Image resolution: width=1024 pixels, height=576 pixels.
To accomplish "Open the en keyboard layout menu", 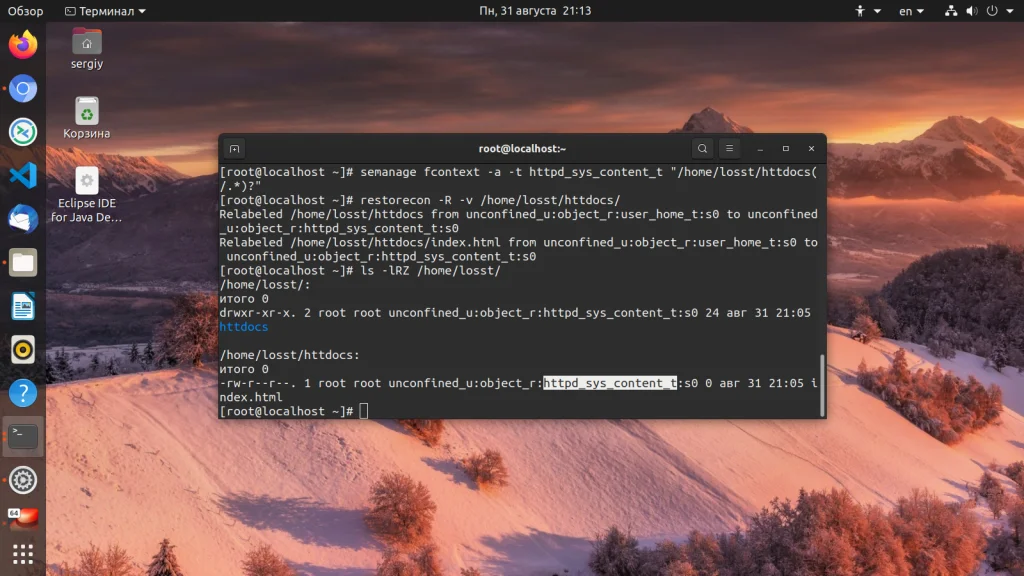I will 911,11.
